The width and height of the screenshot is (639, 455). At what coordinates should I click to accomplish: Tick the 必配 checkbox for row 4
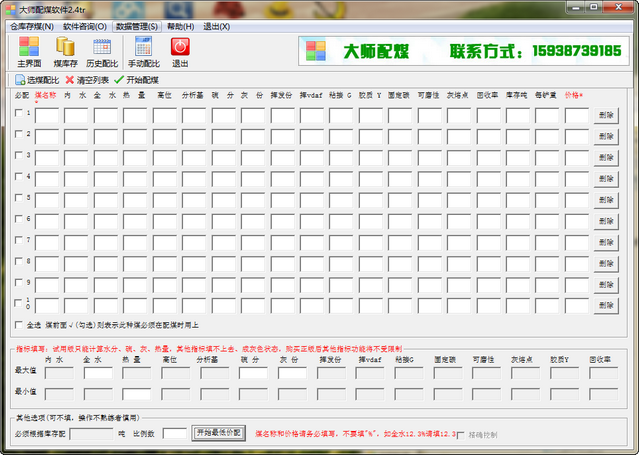tap(19, 177)
